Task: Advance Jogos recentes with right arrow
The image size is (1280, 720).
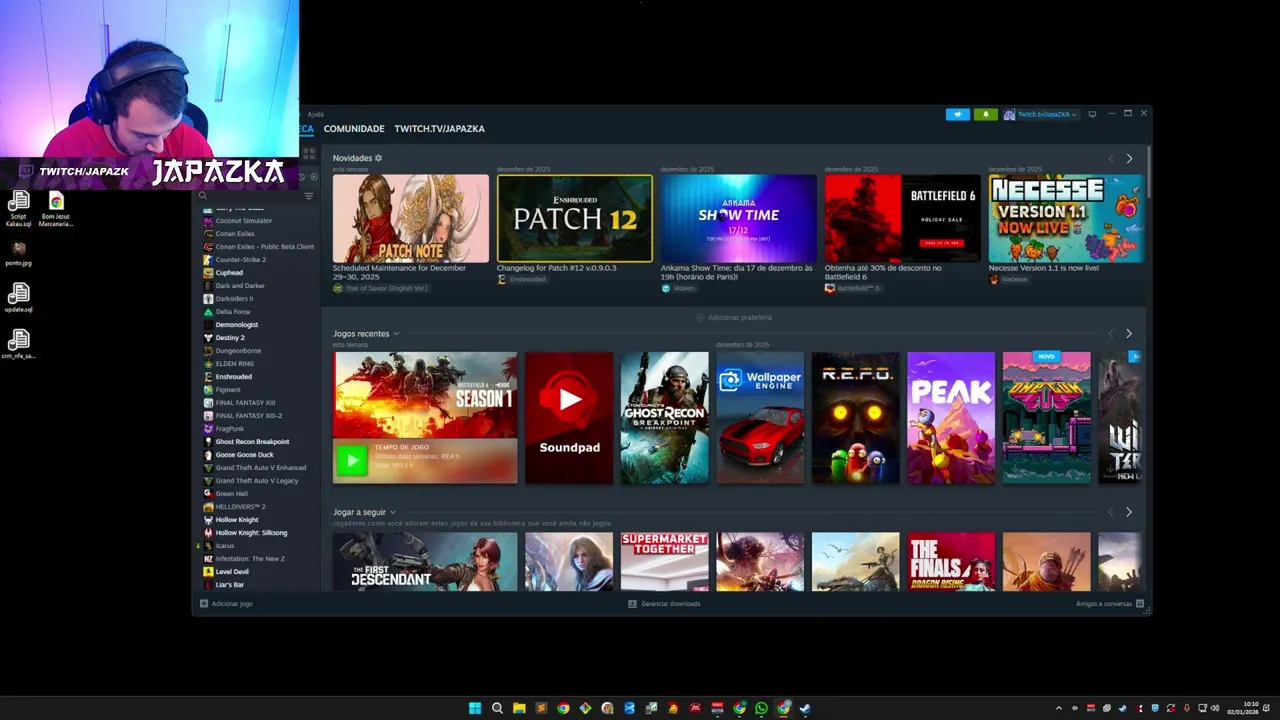Action: click(1129, 334)
